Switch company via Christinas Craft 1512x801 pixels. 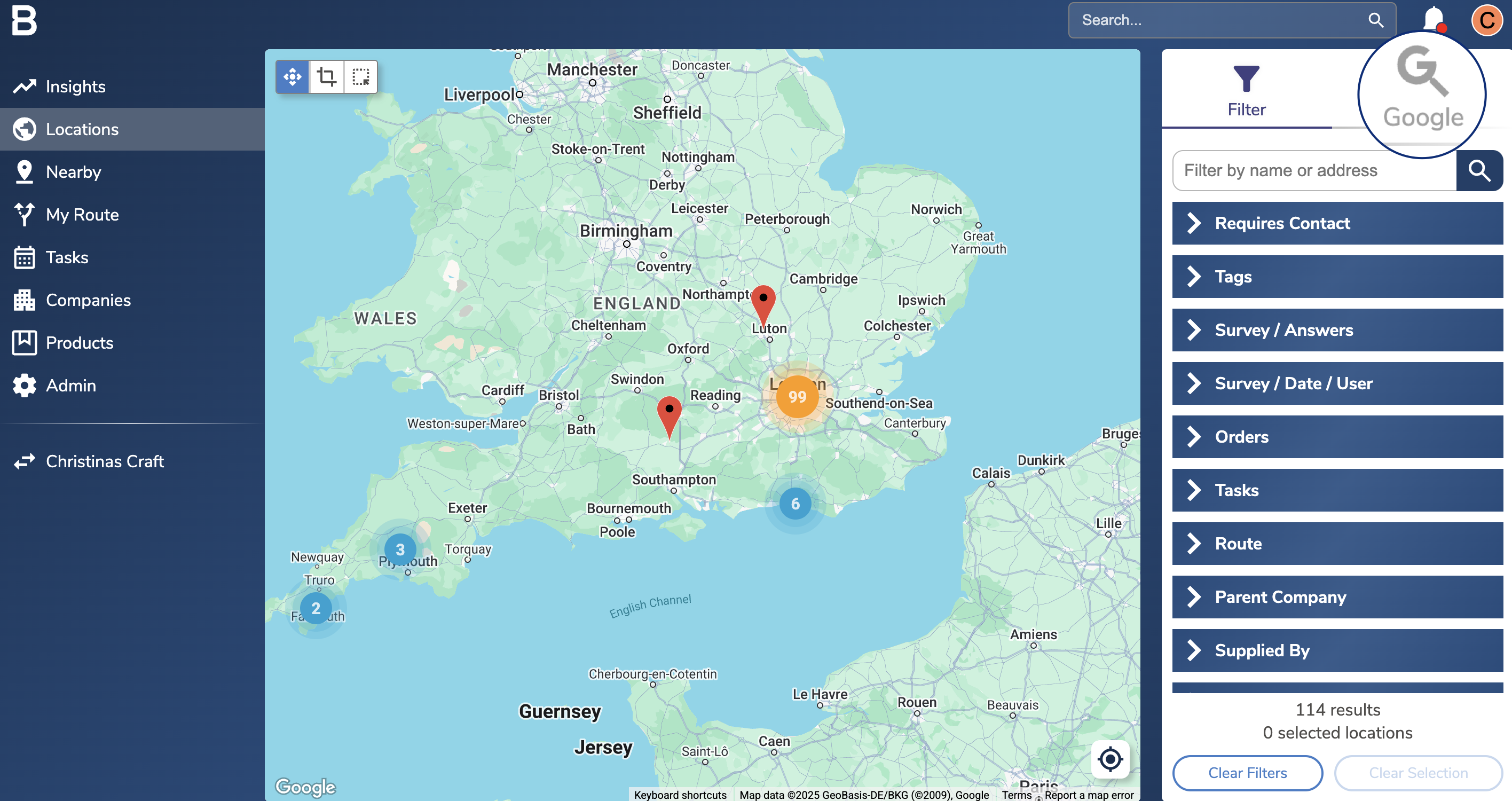tap(105, 461)
